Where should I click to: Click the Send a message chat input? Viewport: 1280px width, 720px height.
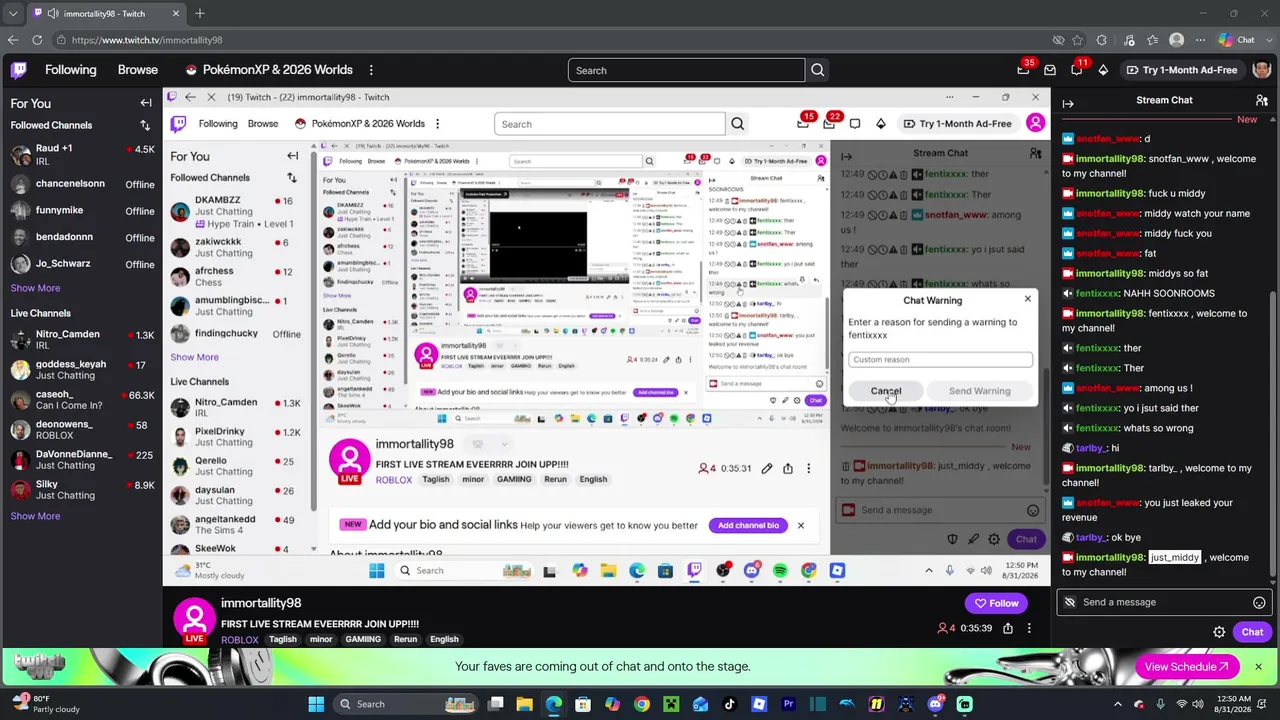click(1165, 602)
